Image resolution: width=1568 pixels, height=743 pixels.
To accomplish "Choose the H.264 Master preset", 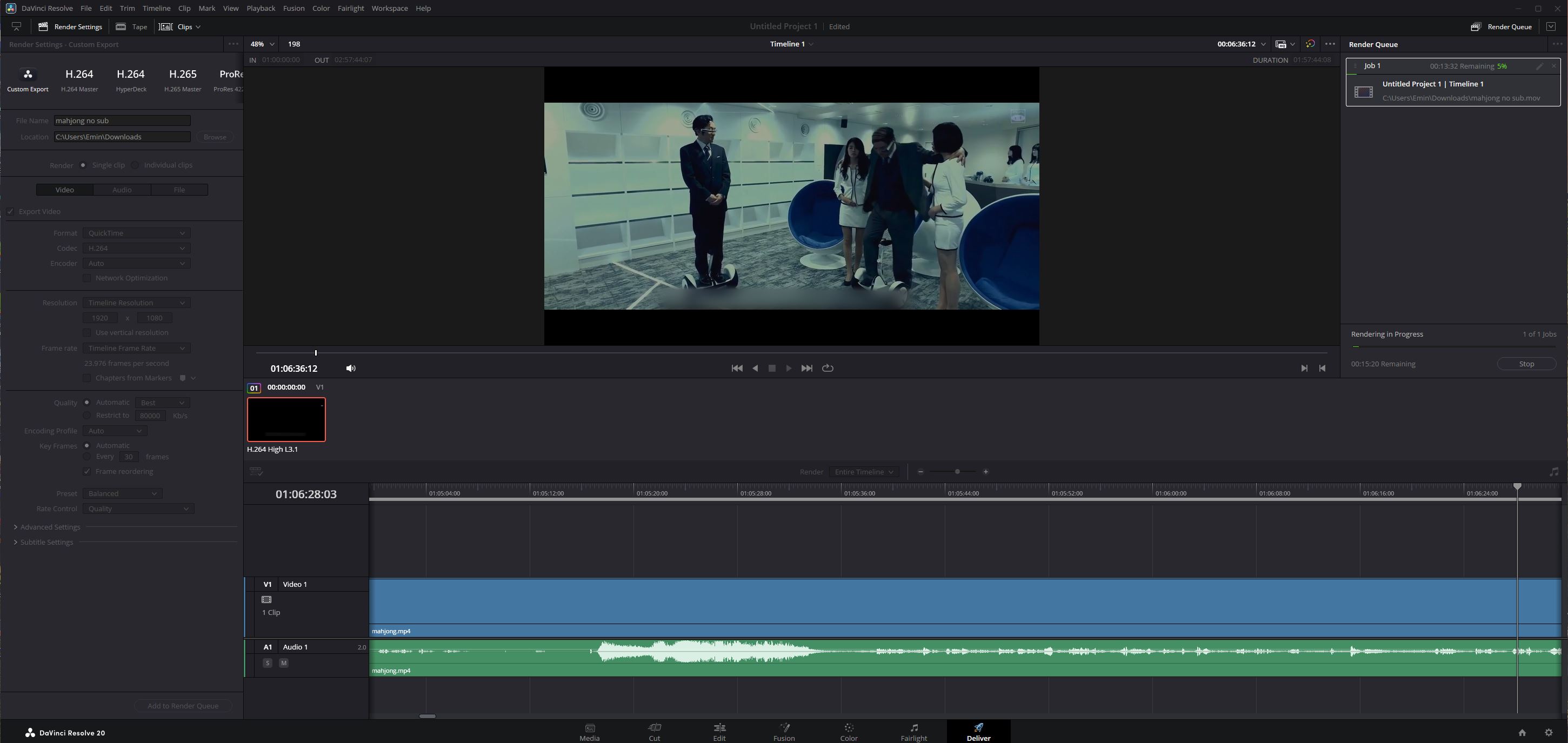I will (x=79, y=80).
